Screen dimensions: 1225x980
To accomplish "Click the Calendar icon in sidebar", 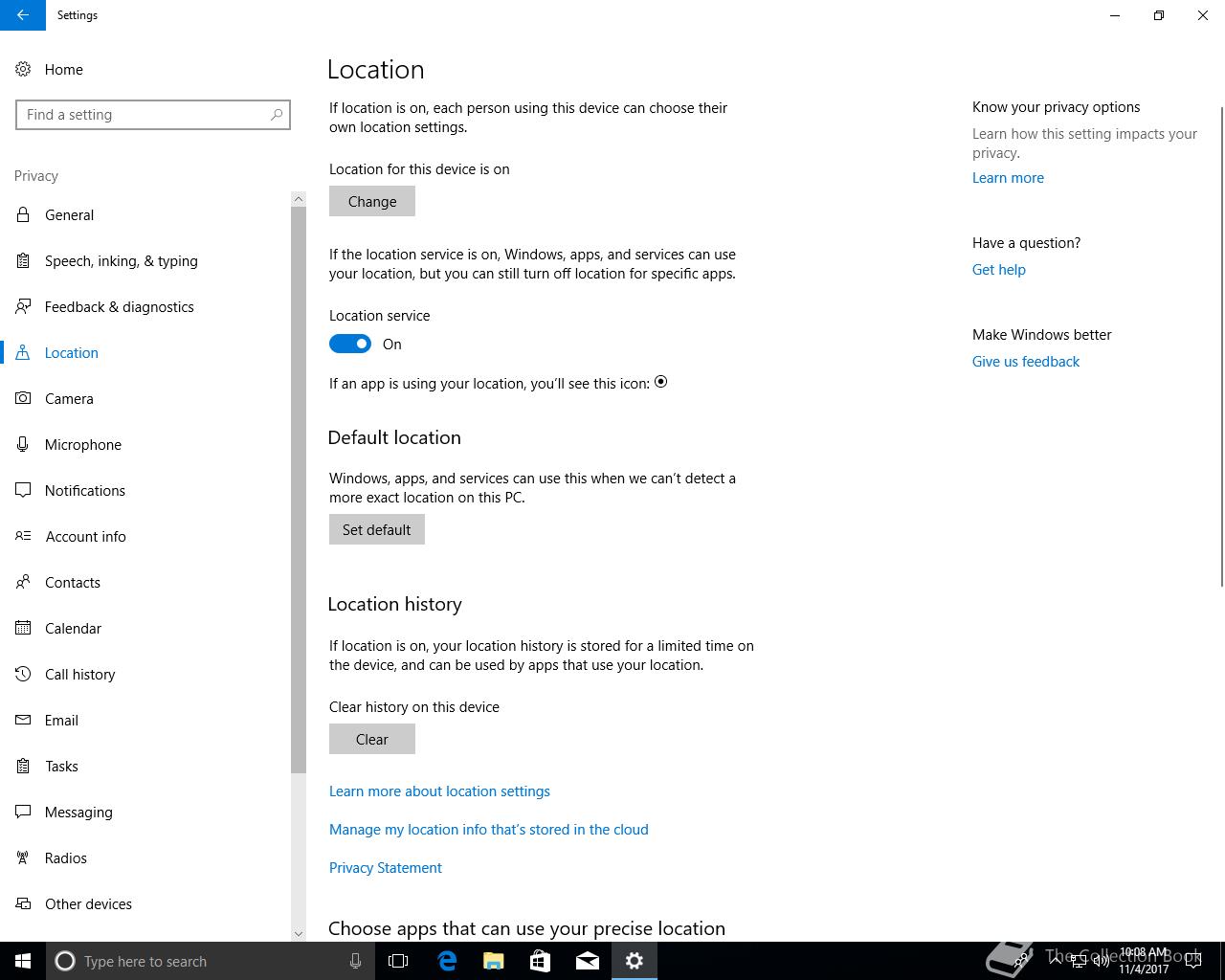I will pos(23,628).
